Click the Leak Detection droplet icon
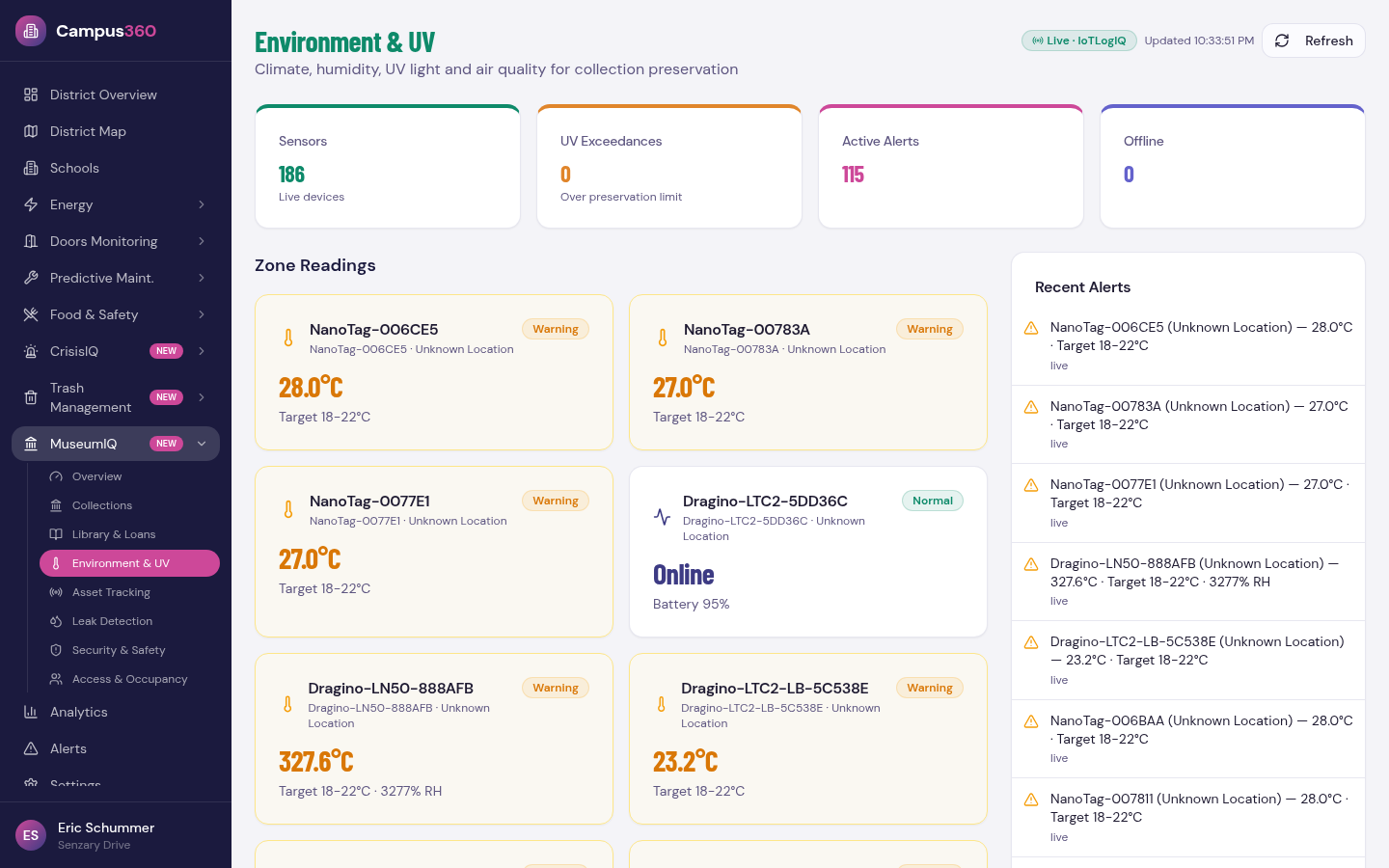Viewport: 1389px width, 868px height. click(56, 621)
